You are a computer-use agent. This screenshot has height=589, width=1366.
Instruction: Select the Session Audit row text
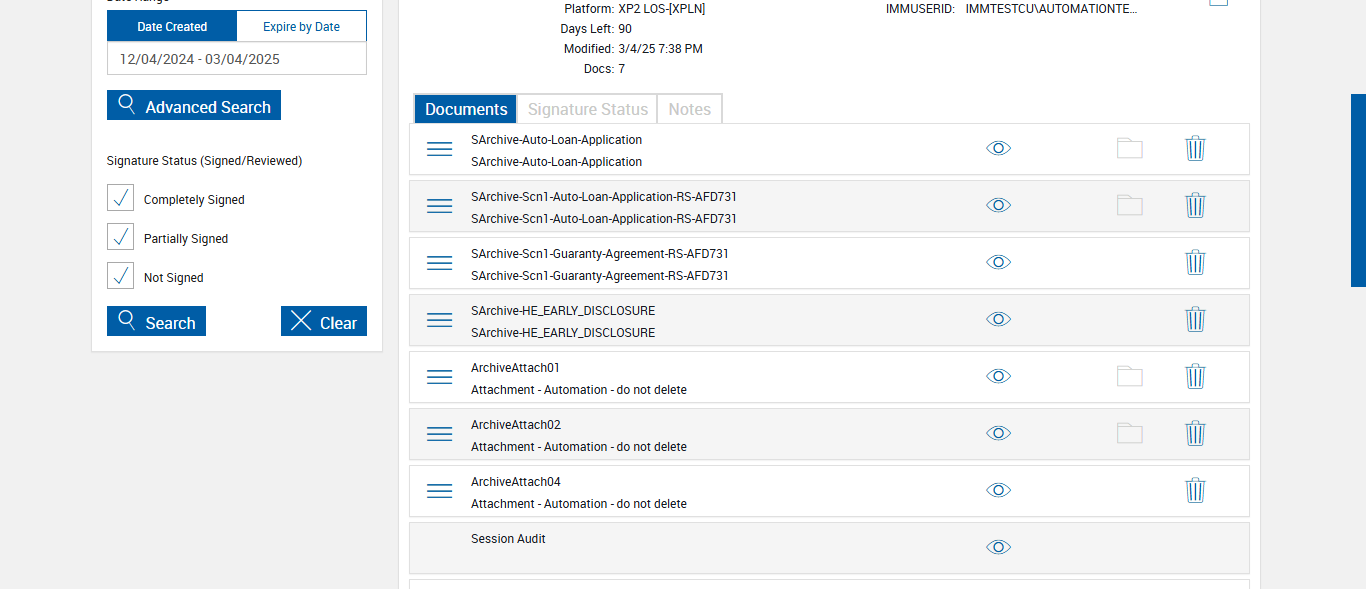click(x=508, y=539)
